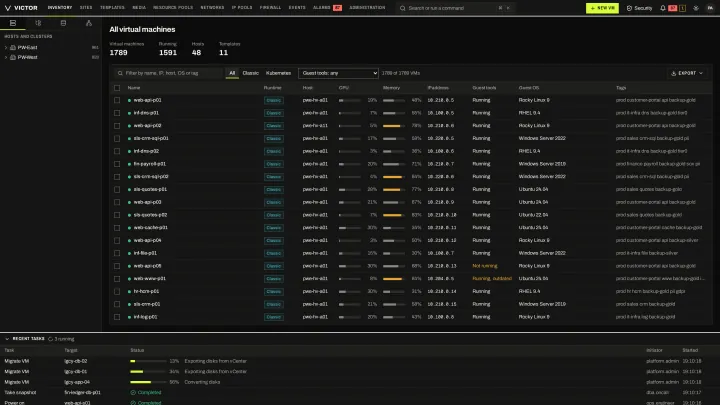Screen dimensions: 720x405
Task: Sort by the Name column header
Action: (x=134, y=88)
